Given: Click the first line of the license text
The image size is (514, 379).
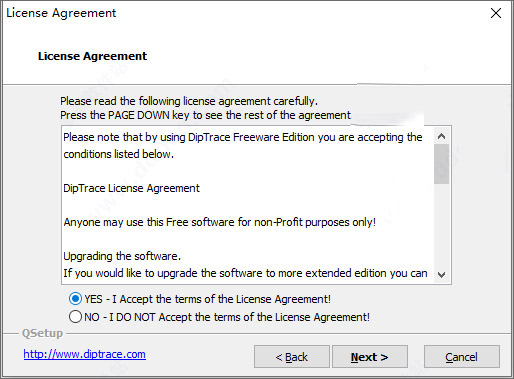Looking at the screenshot, I should [243, 137].
